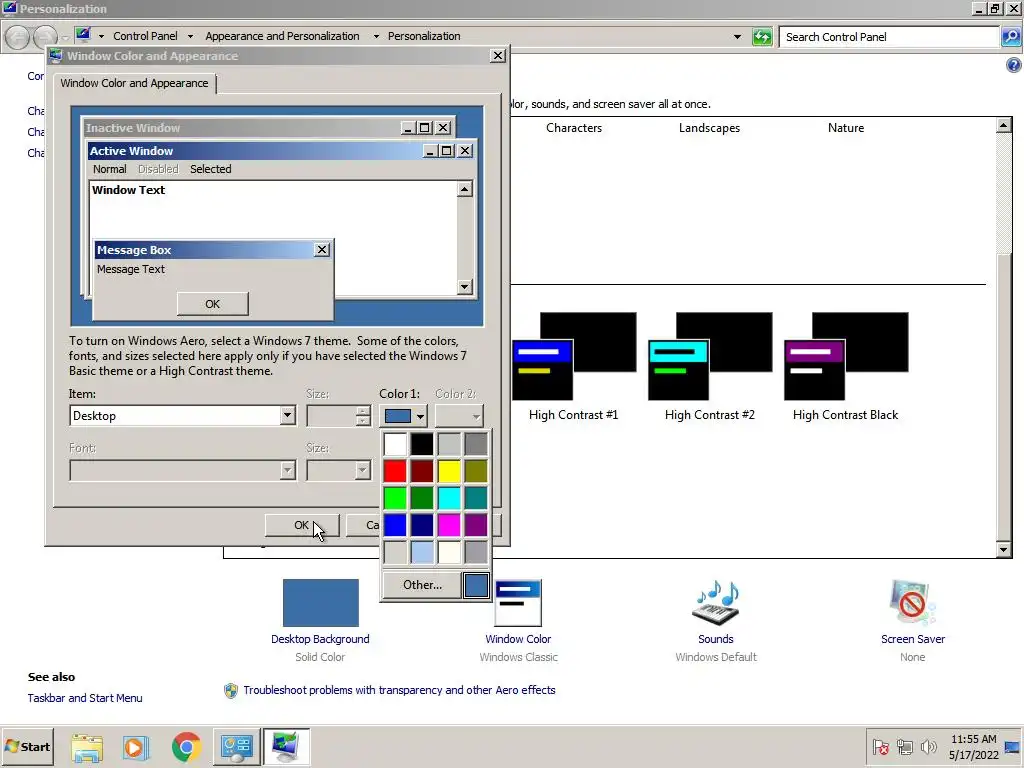
Task: Click the search magnifier icon
Action: click(1010, 37)
